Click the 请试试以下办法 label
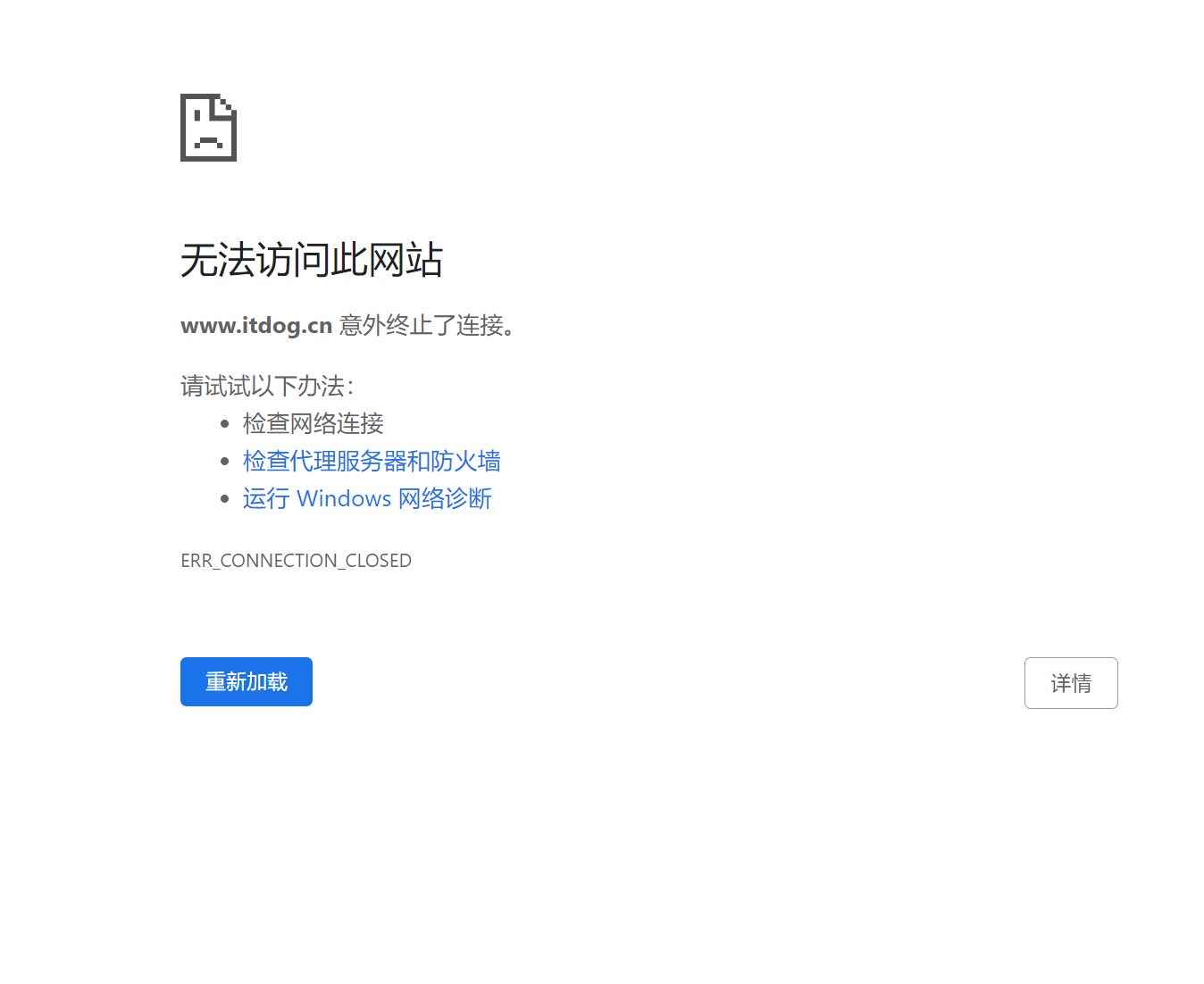Image resolution: width=1204 pixels, height=984 pixels. click(x=267, y=386)
